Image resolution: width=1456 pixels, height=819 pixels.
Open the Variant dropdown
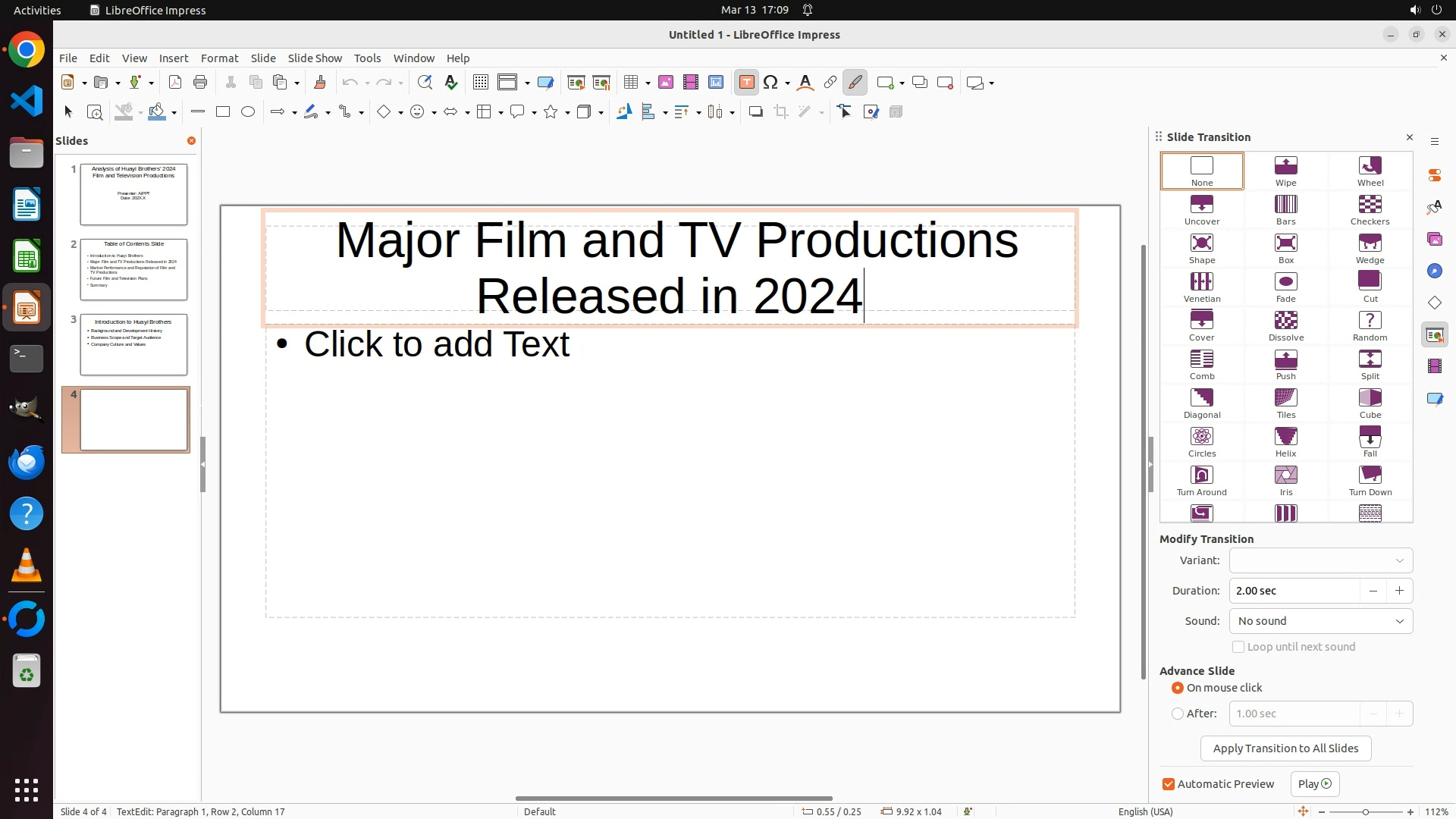coord(1320,560)
